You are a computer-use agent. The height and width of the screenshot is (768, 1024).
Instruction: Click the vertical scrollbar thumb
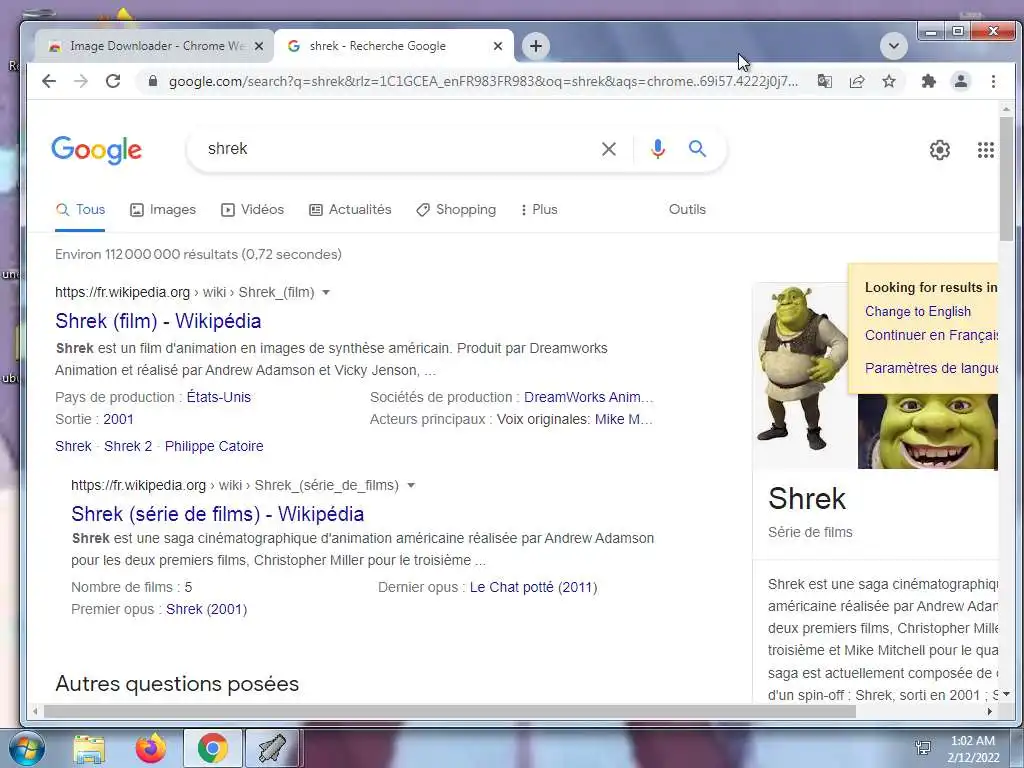(x=1006, y=178)
